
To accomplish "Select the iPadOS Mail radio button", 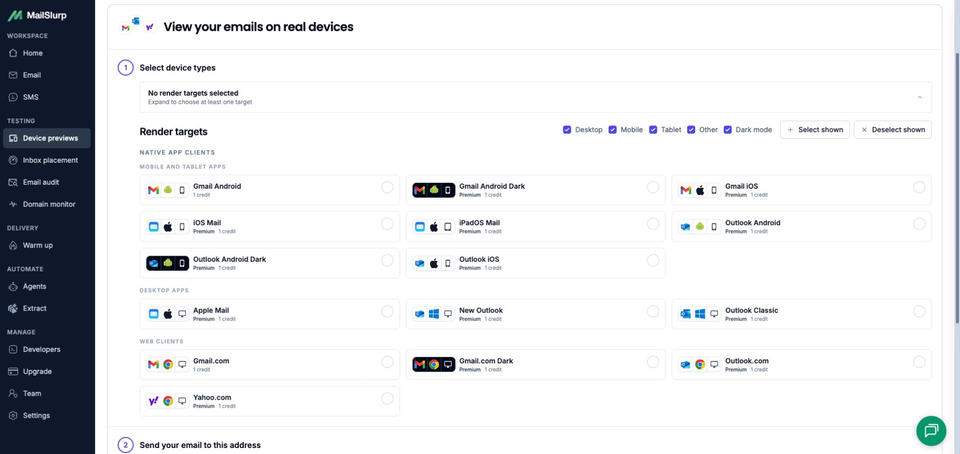I will tap(653, 224).
